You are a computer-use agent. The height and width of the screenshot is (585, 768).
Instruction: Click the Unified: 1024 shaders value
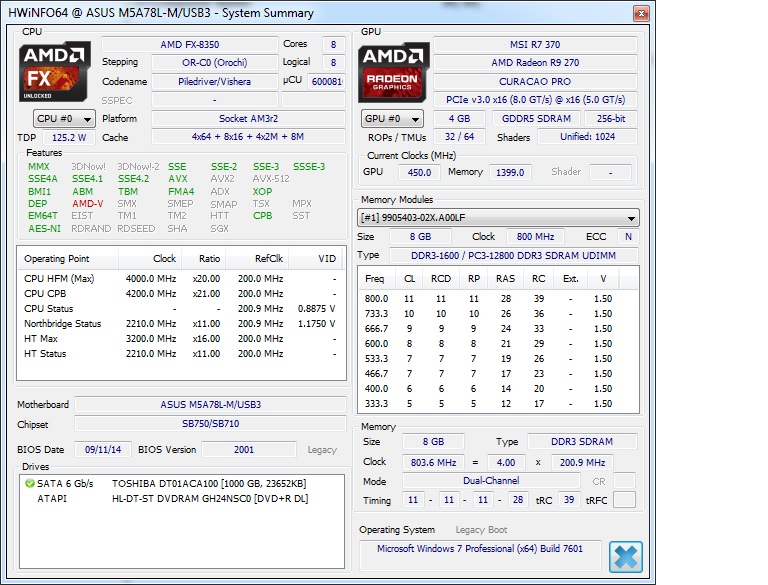(587, 137)
